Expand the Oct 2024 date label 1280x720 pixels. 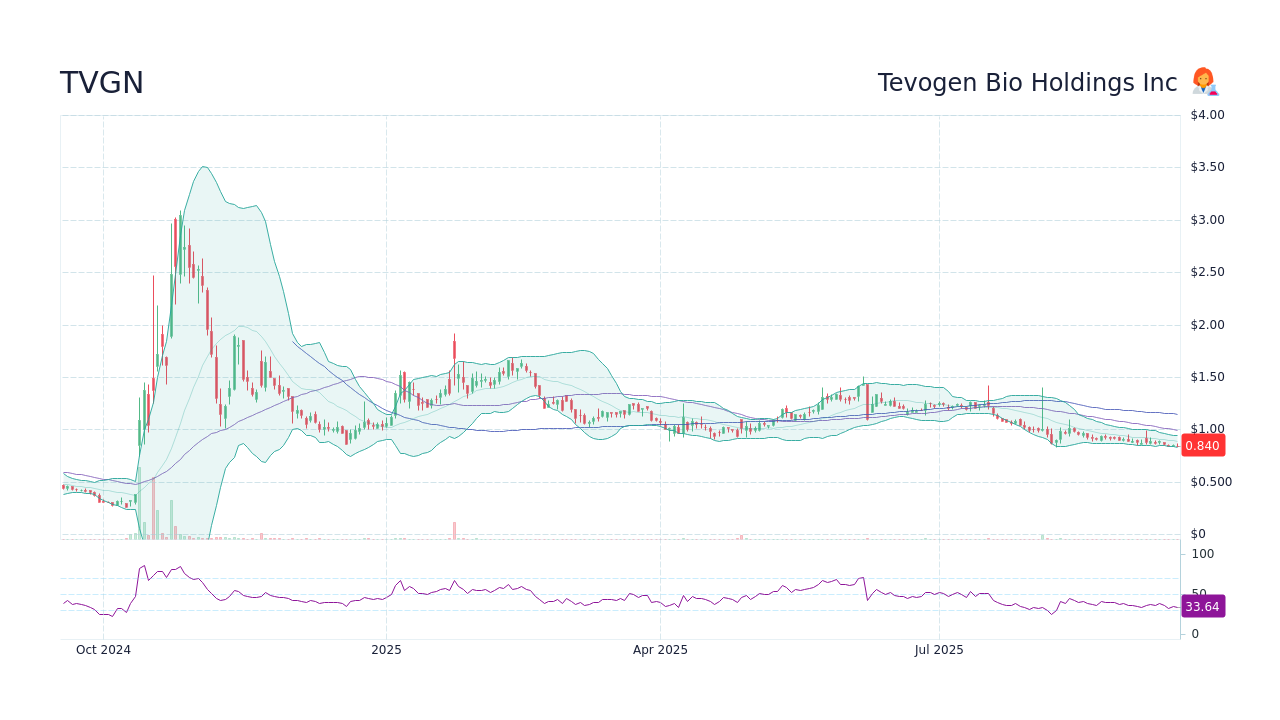tap(103, 649)
